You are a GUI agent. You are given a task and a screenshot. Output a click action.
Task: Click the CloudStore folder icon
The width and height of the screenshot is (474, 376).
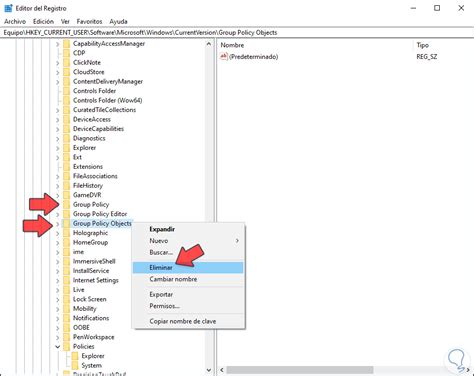pyautogui.click(x=67, y=72)
